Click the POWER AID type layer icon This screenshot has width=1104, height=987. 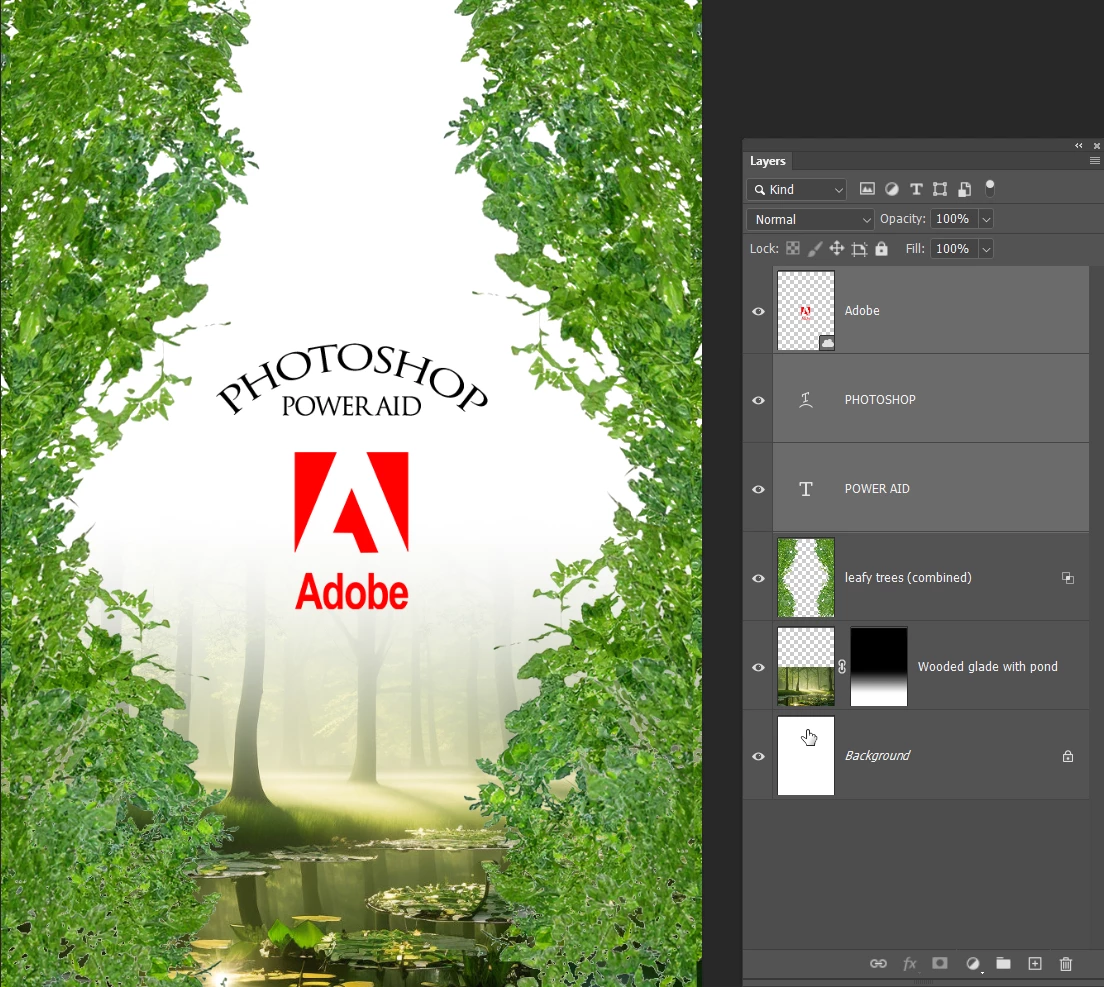[x=806, y=489]
